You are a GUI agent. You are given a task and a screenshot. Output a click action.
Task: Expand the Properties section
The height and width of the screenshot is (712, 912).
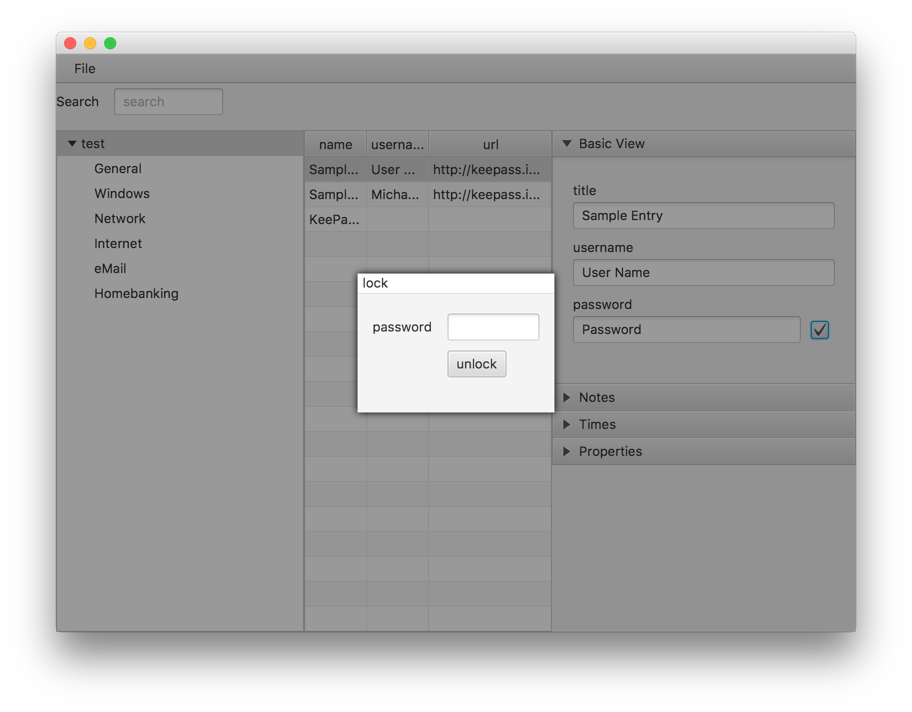tap(567, 452)
